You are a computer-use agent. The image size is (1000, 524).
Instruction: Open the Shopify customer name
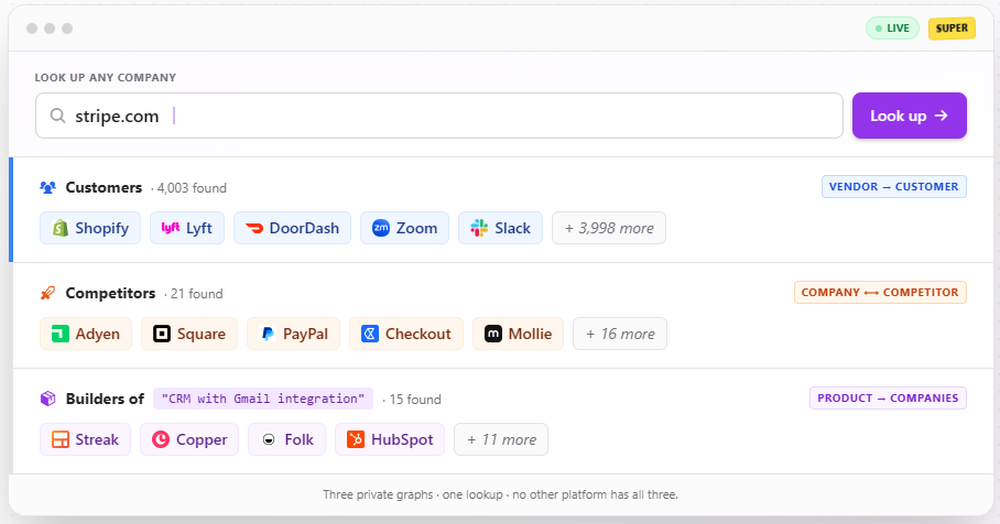102,228
